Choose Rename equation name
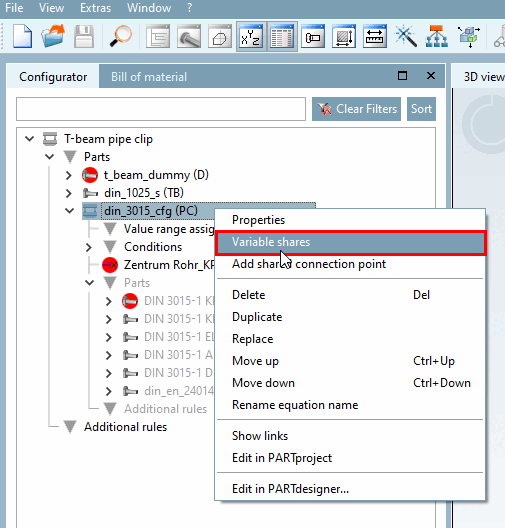Image resolution: width=505 pixels, height=528 pixels. point(350,405)
